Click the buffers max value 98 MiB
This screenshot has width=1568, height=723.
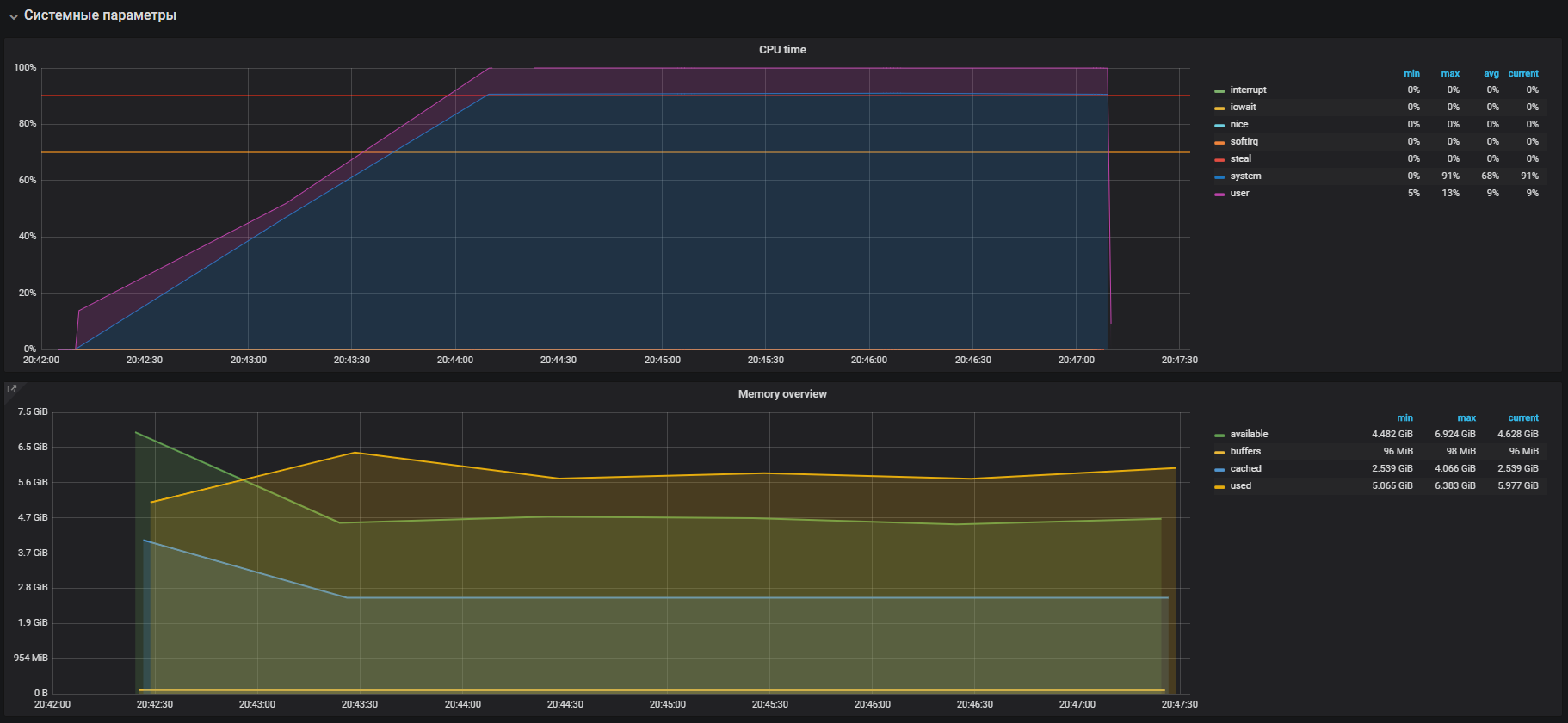pyautogui.click(x=1461, y=451)
